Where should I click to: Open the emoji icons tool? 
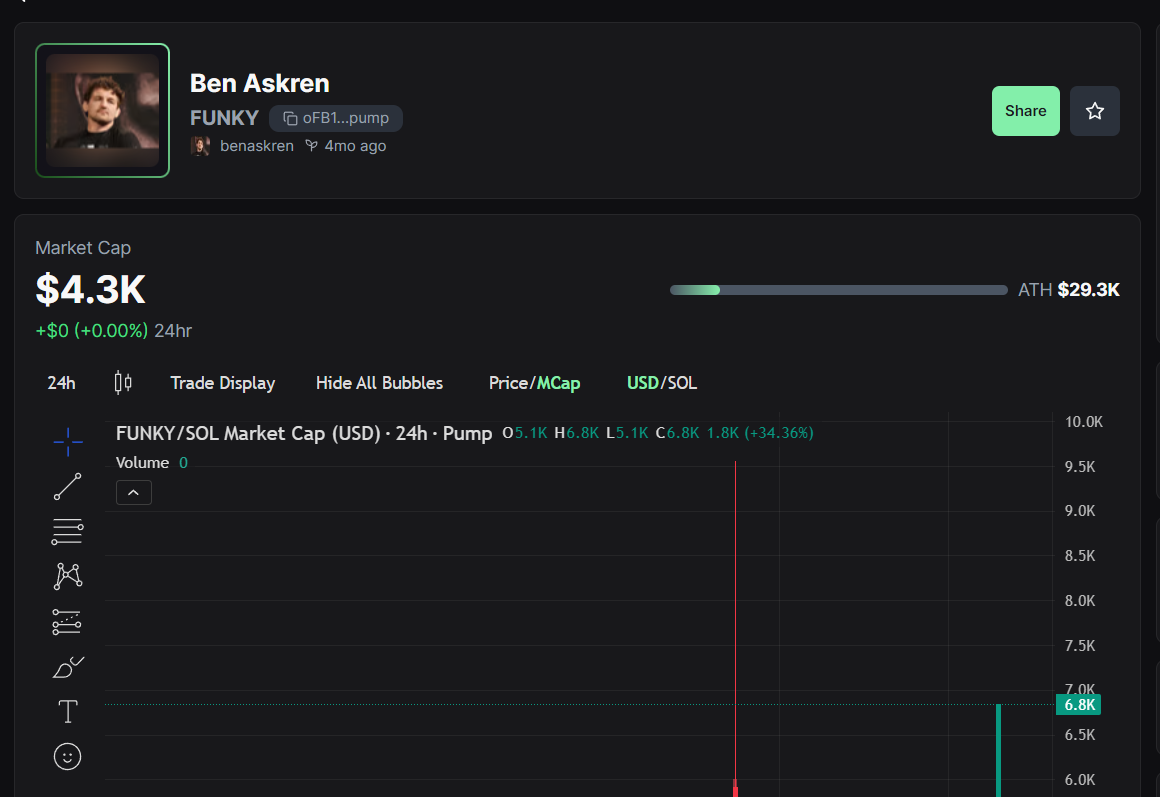pos(68,756)
